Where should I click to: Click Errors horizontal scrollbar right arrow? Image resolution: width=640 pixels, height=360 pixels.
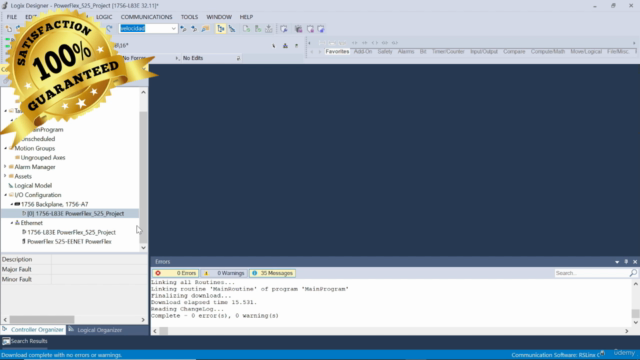tap(627, 331)
